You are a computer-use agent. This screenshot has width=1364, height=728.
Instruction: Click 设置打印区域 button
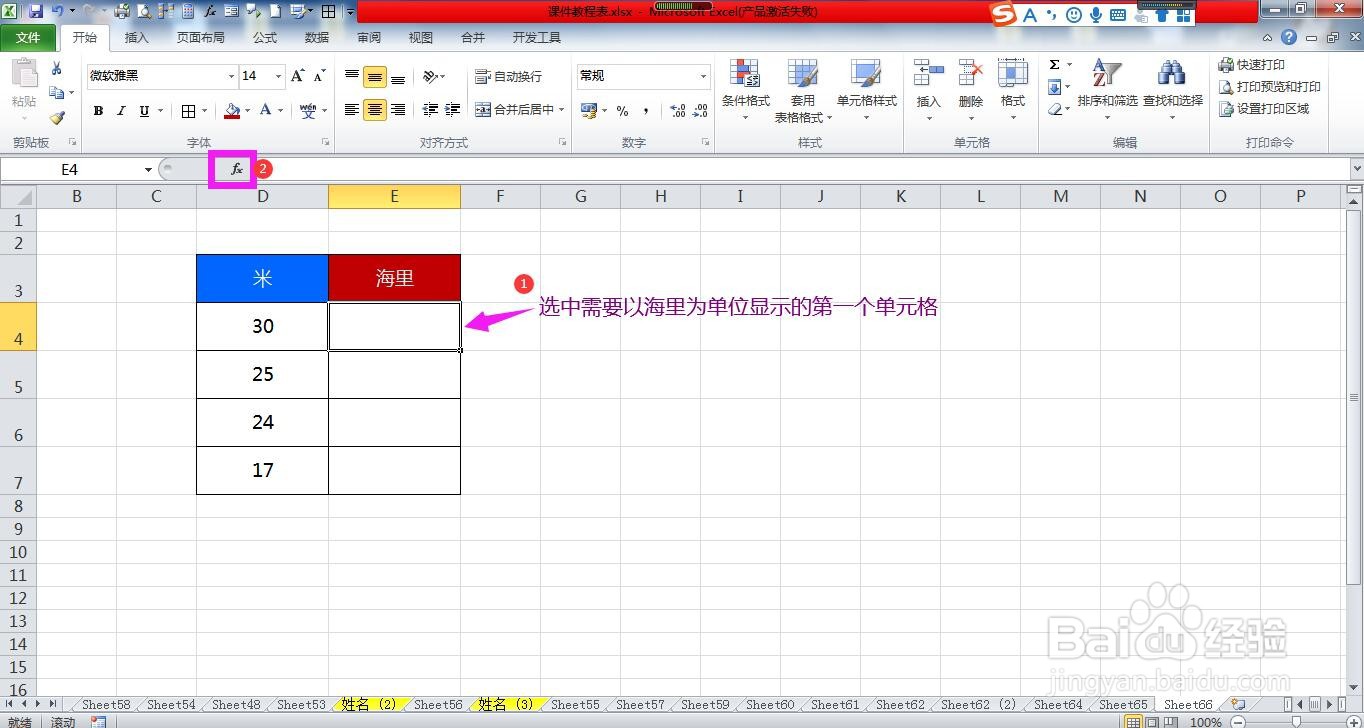[1263, 108]
